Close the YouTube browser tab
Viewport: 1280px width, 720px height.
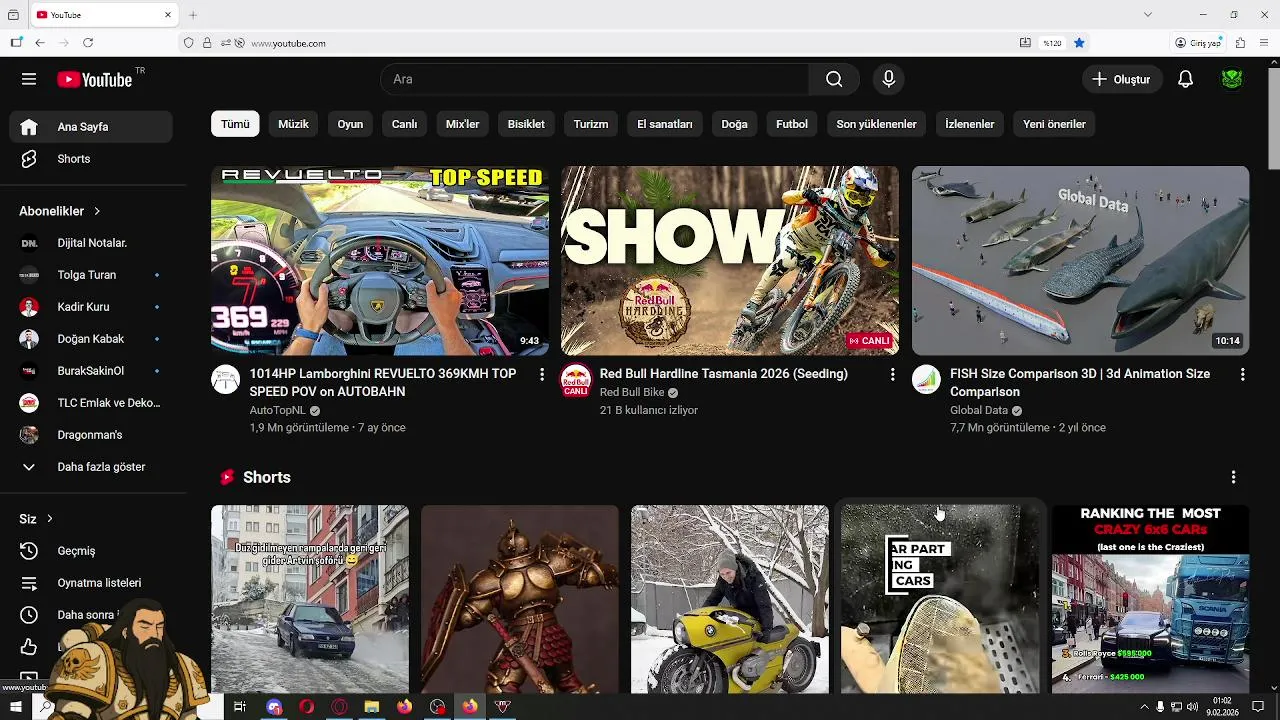point(168,15)
